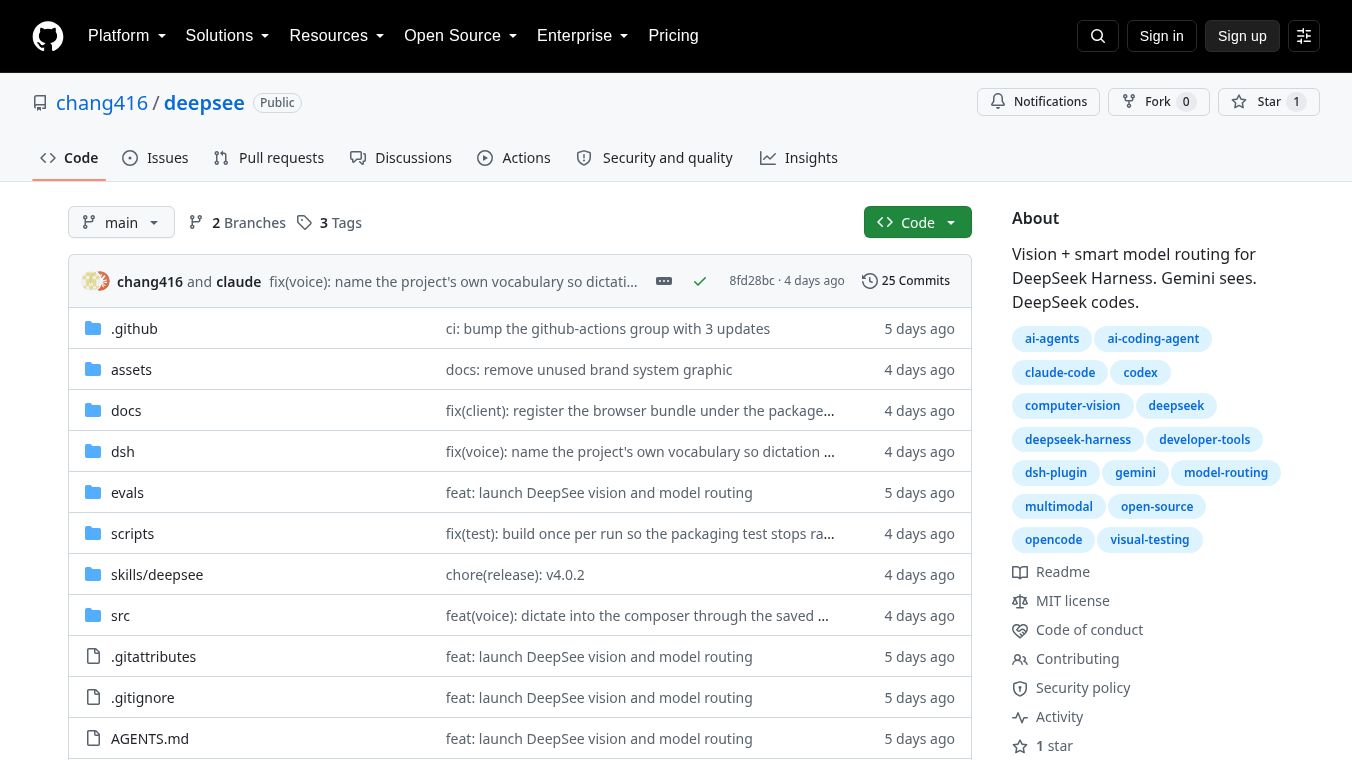Screen dimensions: 1352x760
Task: Open the search magnifier button
Action: (x=1097, y=36)
